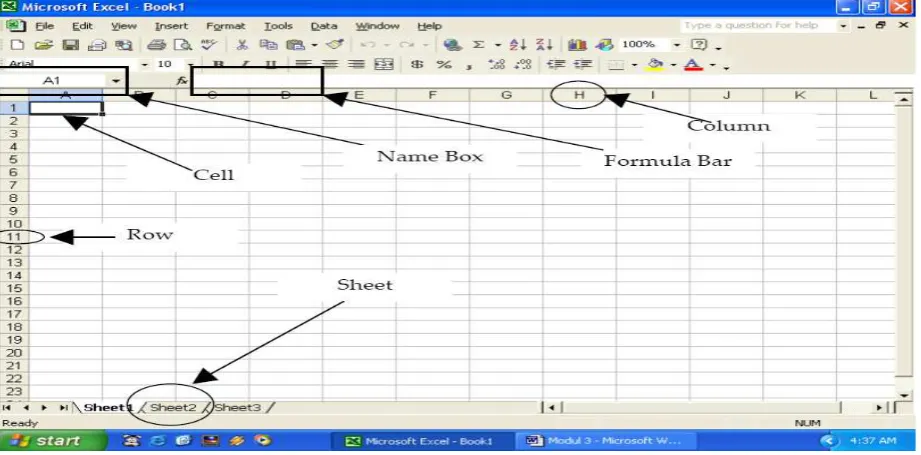Insert hyperlink globe icon

(452, 45)
